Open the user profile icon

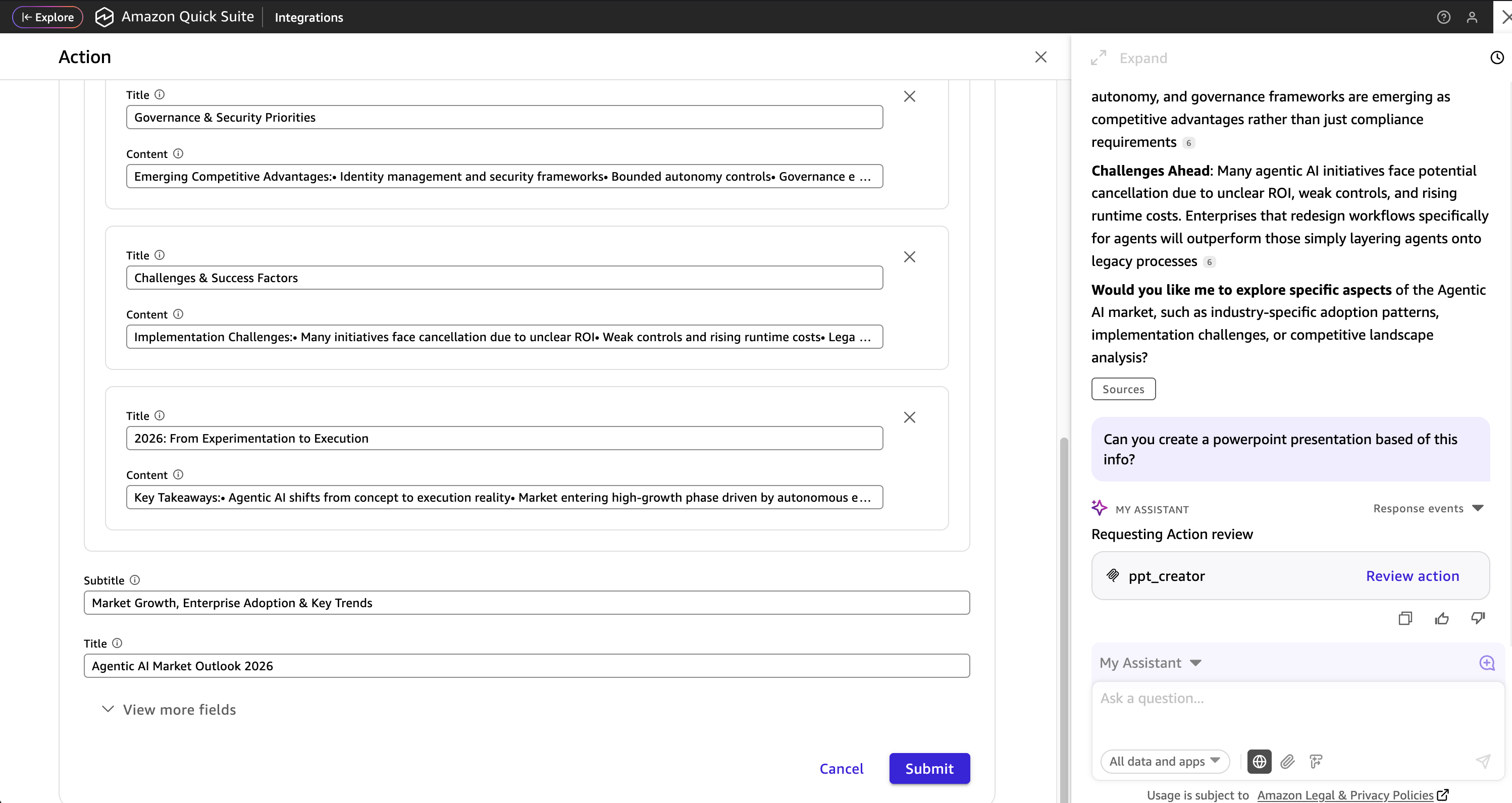click(1472, 17)
